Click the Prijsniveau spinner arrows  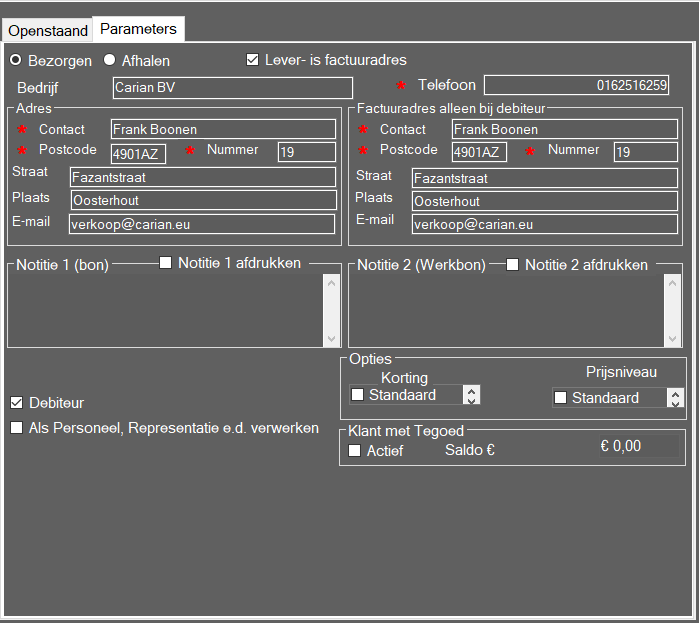pos(676,398)
